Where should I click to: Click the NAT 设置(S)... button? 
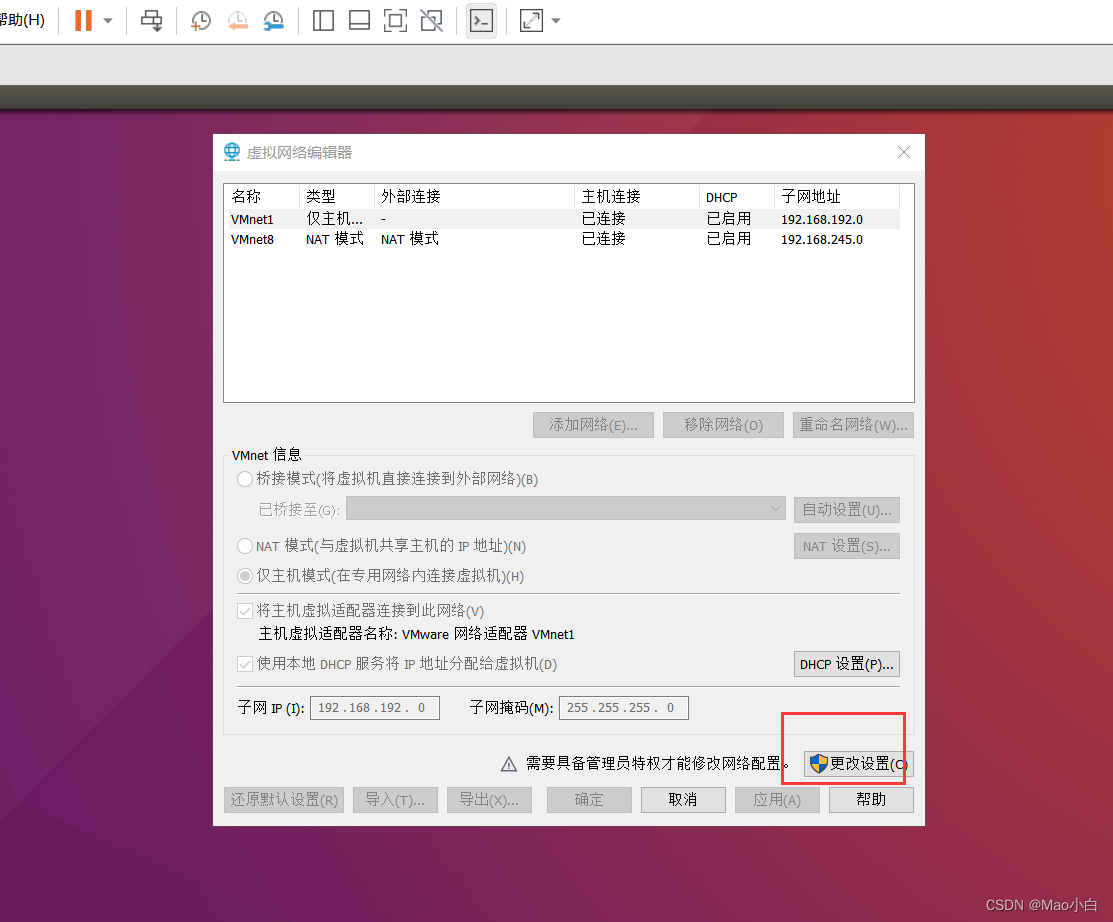[847, 546]
